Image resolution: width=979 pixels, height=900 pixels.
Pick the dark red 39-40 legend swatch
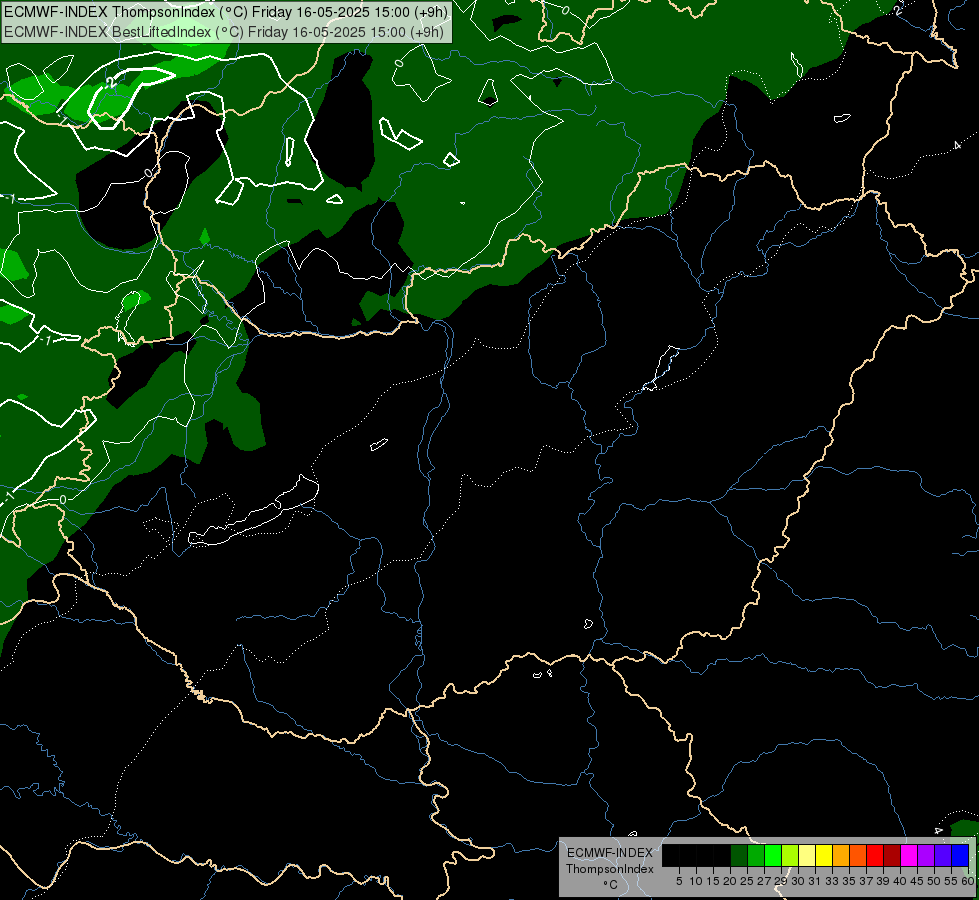tap(892, 856)
